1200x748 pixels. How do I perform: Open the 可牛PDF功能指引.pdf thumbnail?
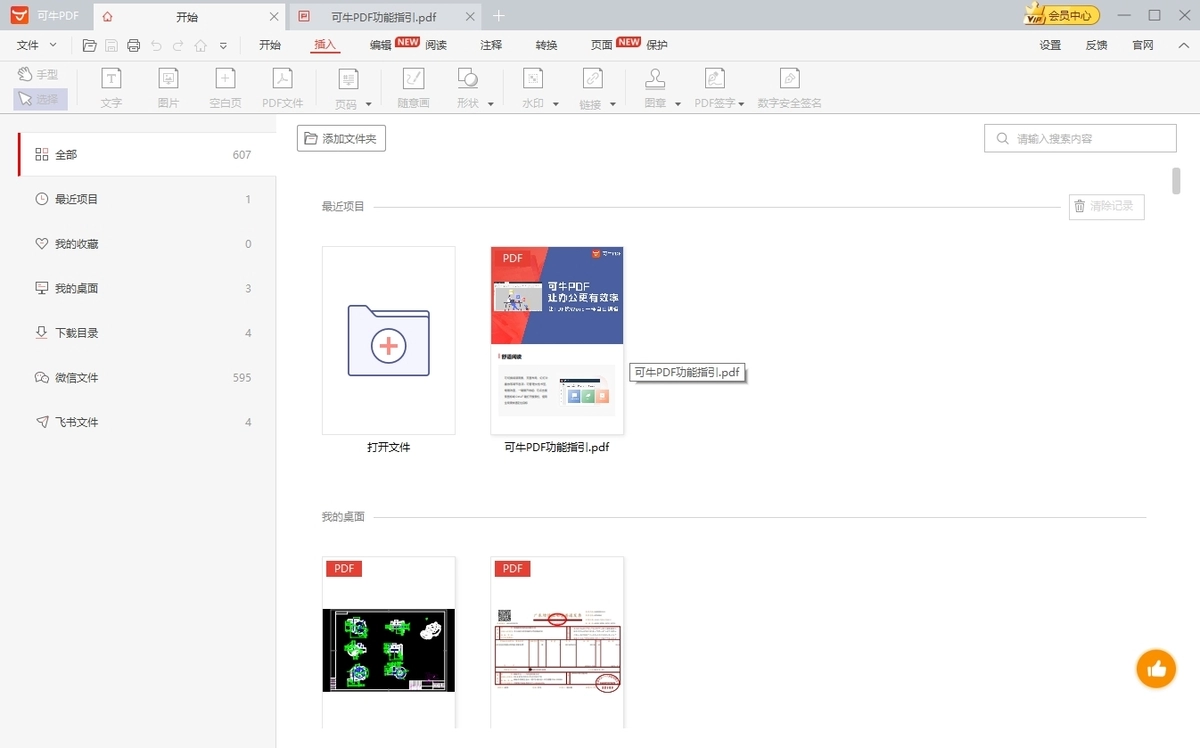point(557,340)
